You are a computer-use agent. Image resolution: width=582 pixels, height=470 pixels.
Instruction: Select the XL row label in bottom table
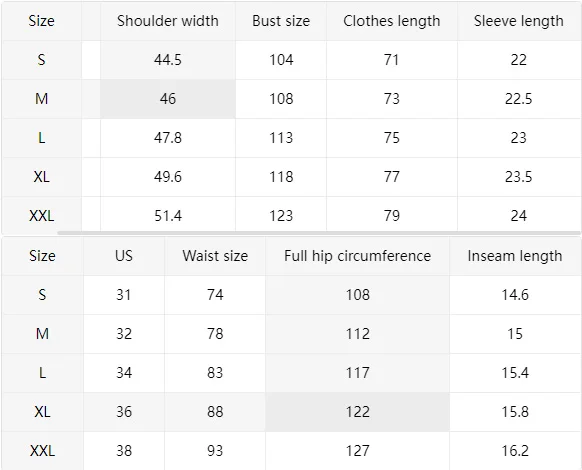coord(42,412)
